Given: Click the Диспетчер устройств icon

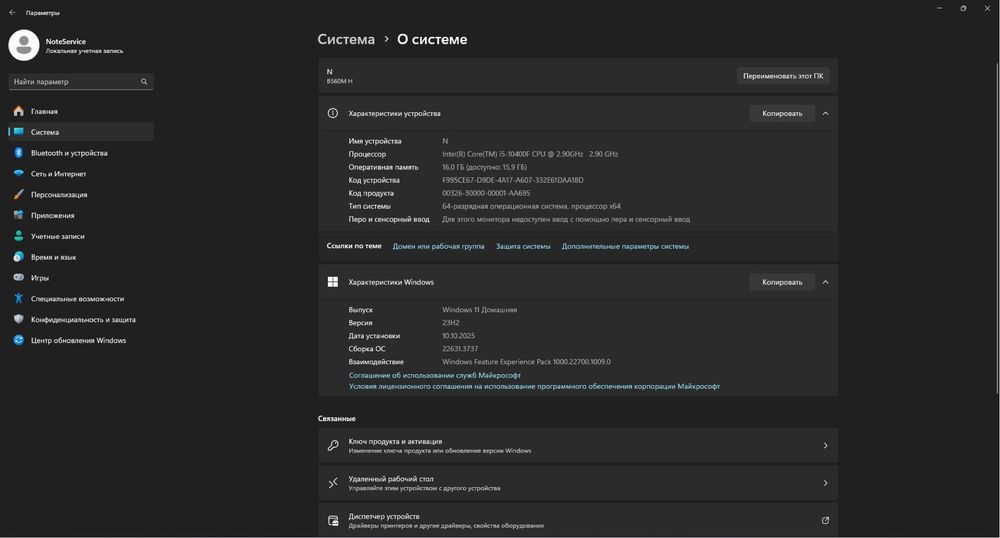Looking at the screenshot, I should pos(333,521).
